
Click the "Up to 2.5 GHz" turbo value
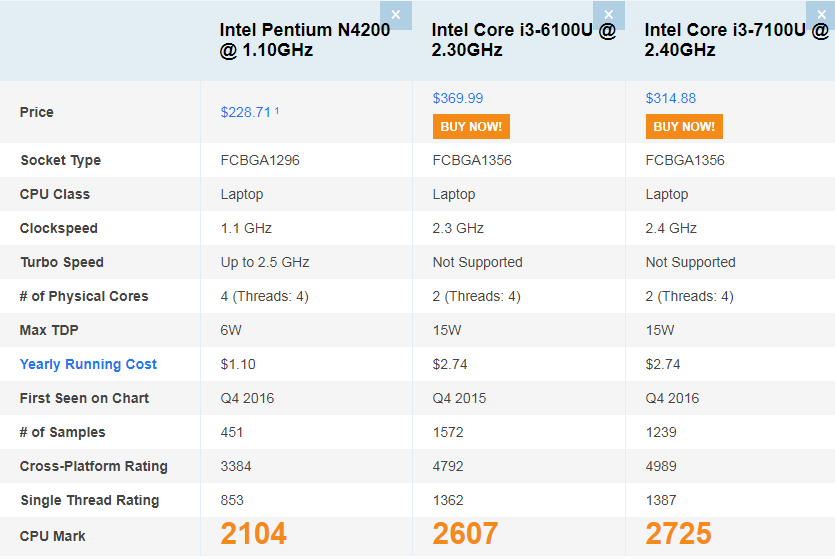[265, 262]
